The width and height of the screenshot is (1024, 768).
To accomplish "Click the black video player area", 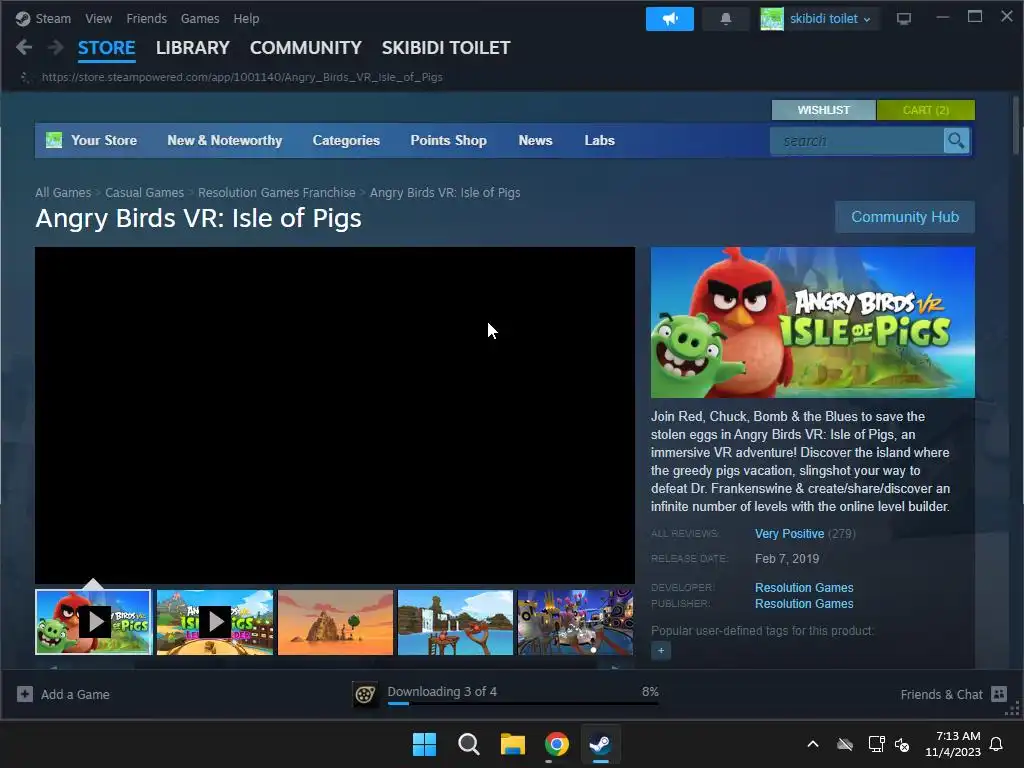I will [335, 415].
